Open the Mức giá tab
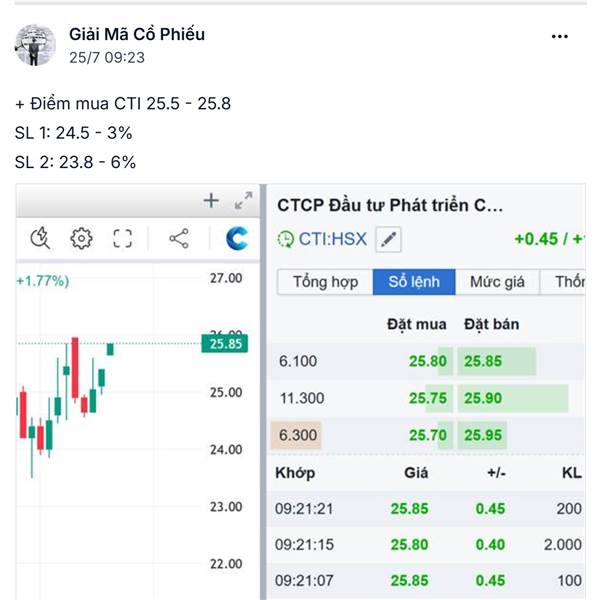Screen dimensions: 600x600 coord(497,282)
